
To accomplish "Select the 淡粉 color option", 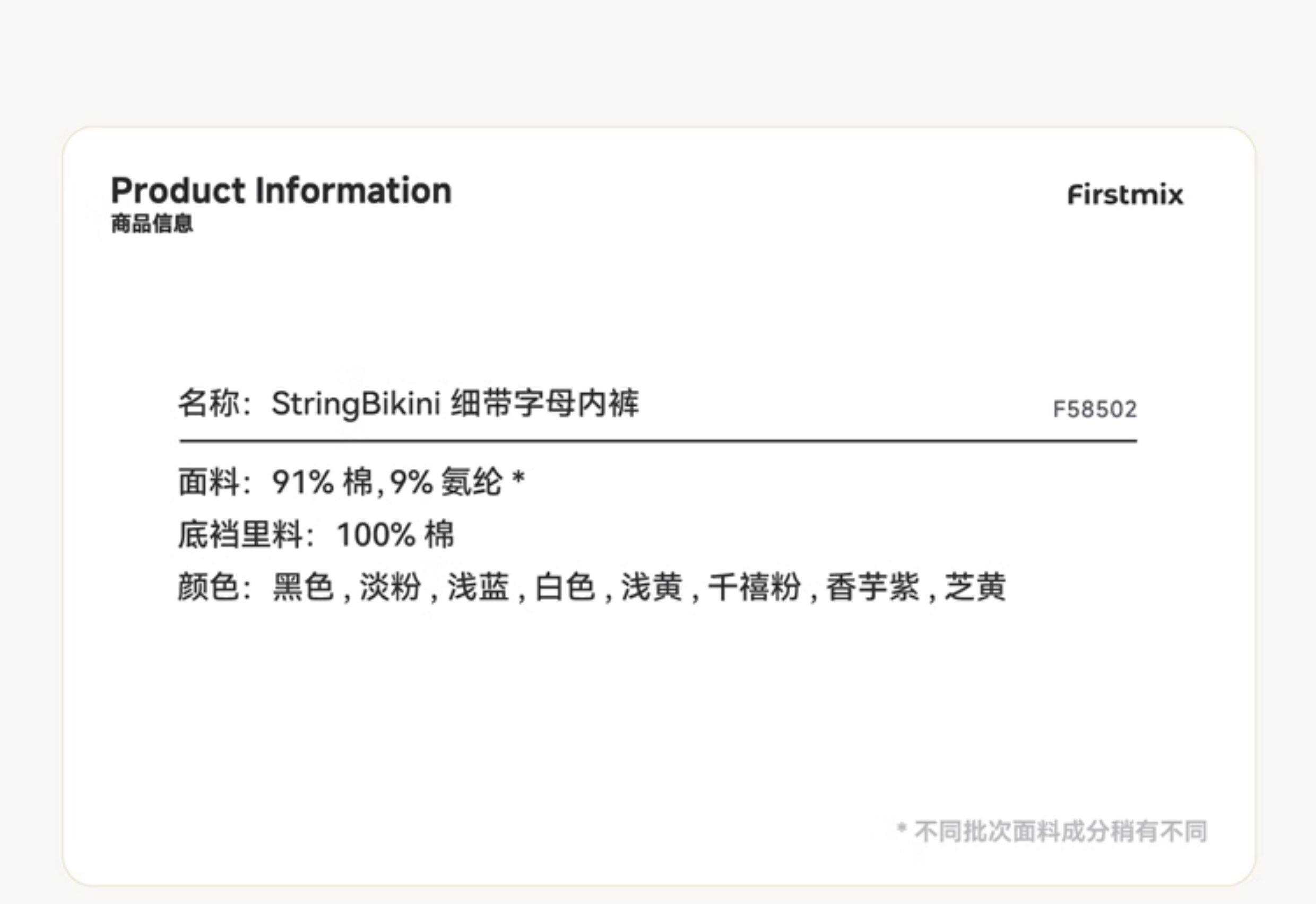I will pyautogui.click(x=391, y=586).
